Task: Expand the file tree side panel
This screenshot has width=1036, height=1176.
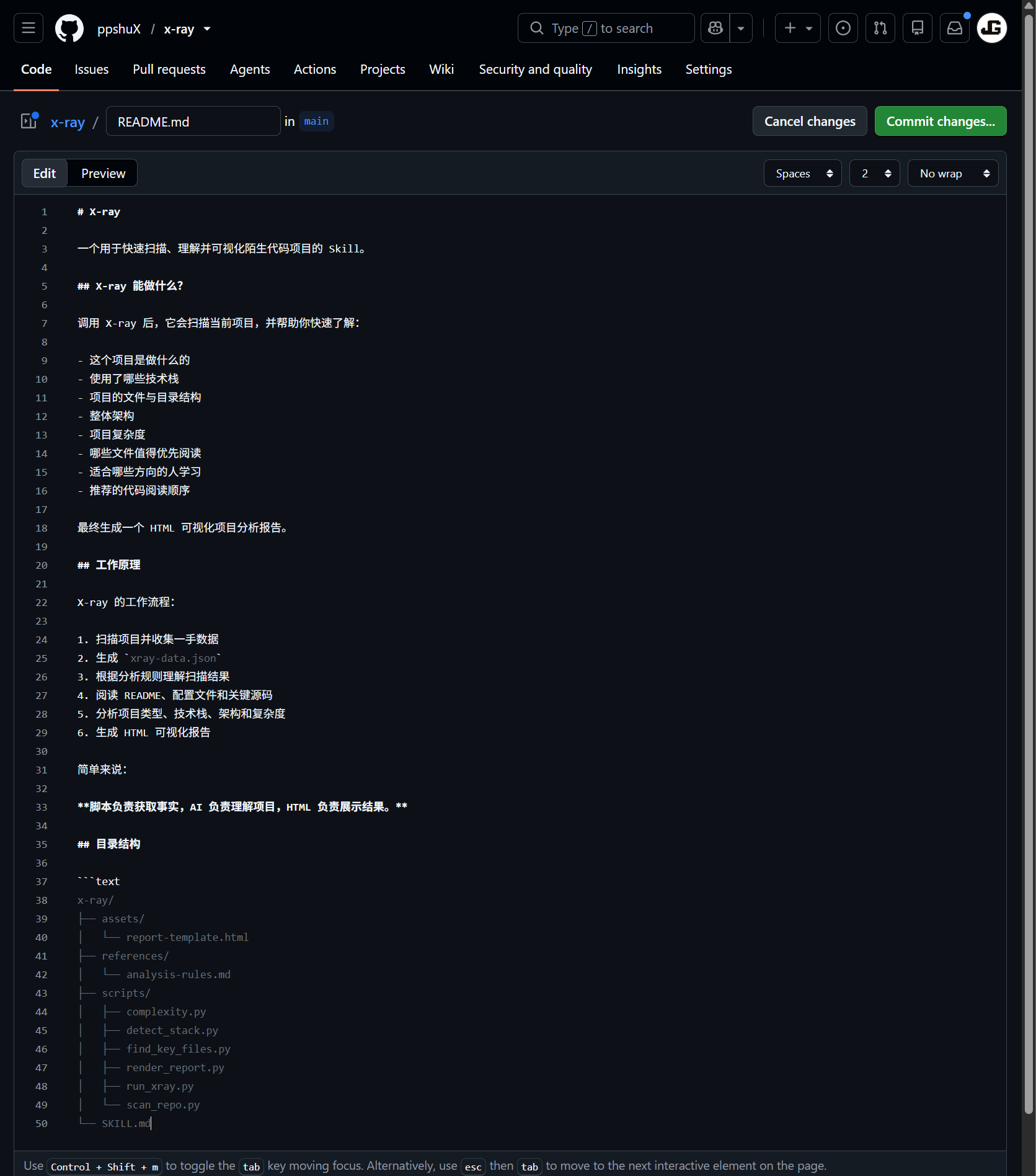Action: [29, 121]
